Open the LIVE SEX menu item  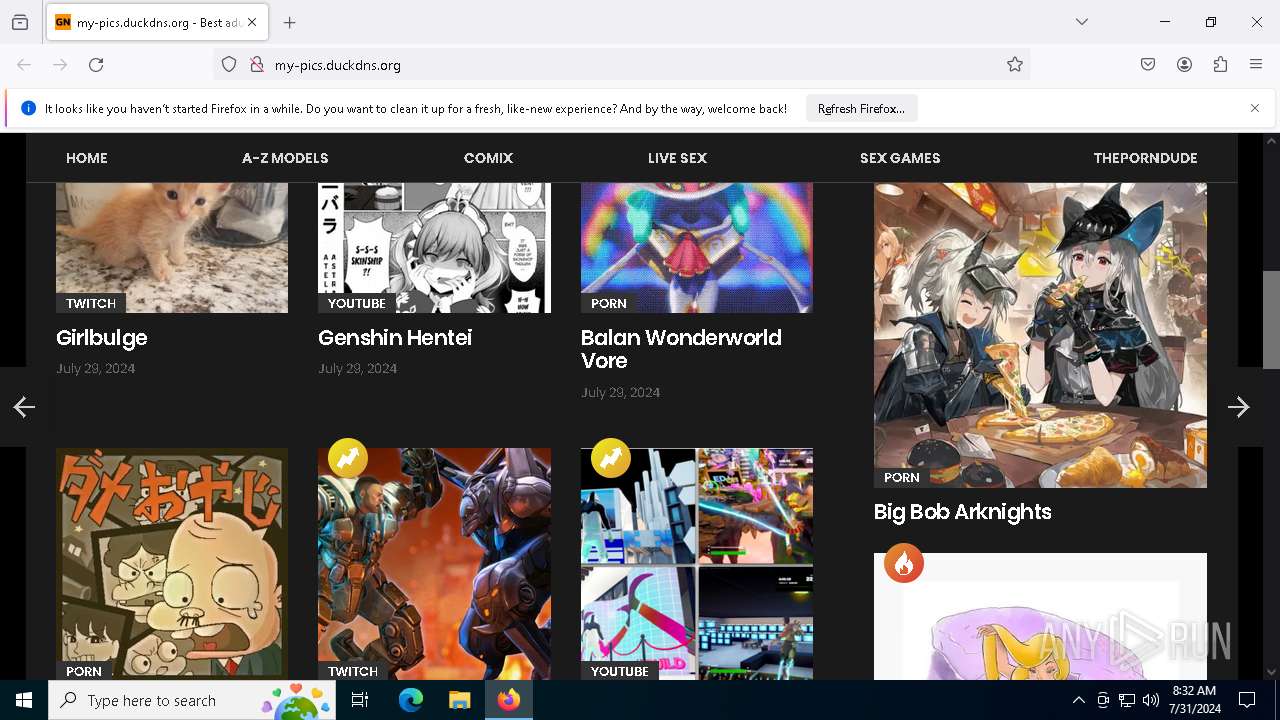[677, 158]
